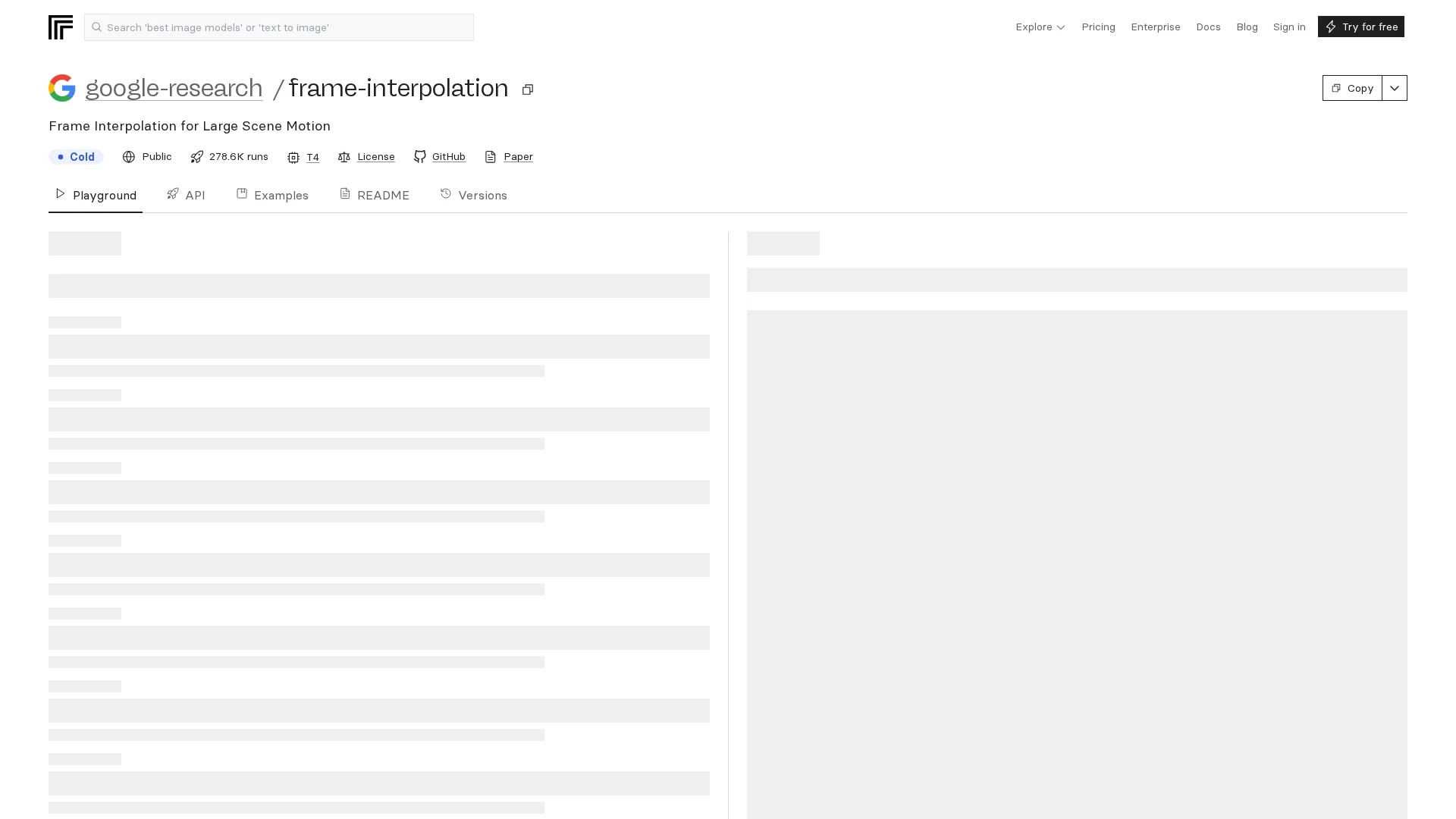Screen dimensions: 1456x819
Task: Open the Examples tab
Action: (x=273, y=195)
